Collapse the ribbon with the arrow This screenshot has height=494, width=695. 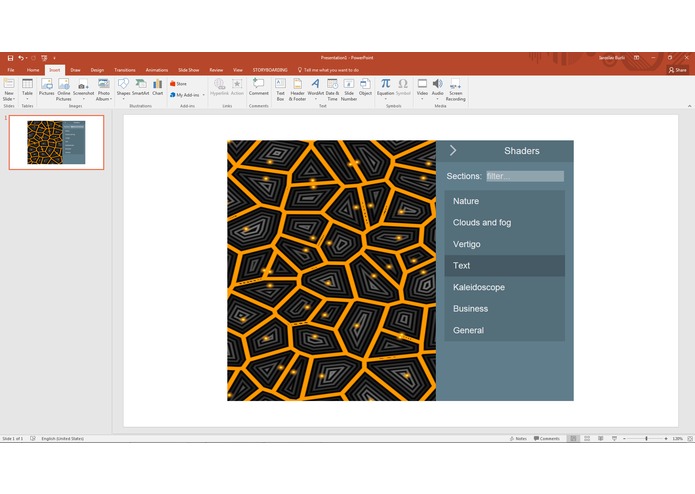[x=689, y=106]
